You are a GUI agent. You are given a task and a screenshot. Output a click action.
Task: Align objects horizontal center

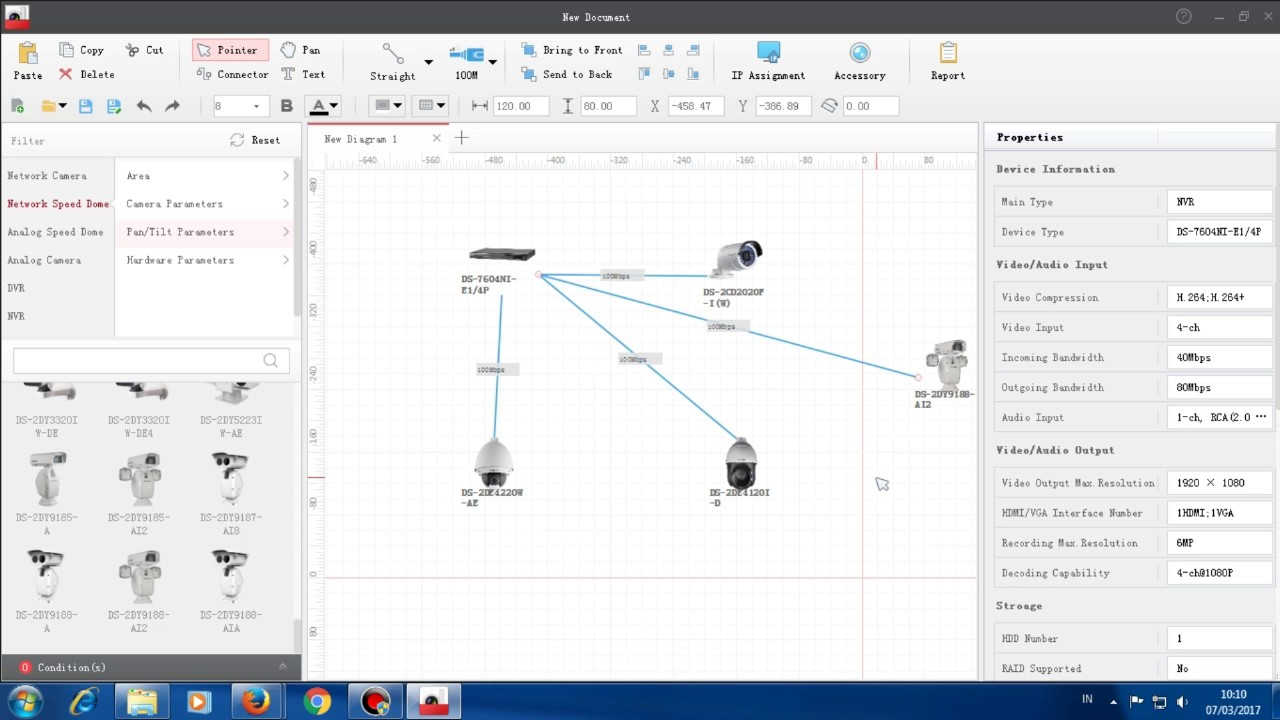pyautogui.click(x=669, y=50)
